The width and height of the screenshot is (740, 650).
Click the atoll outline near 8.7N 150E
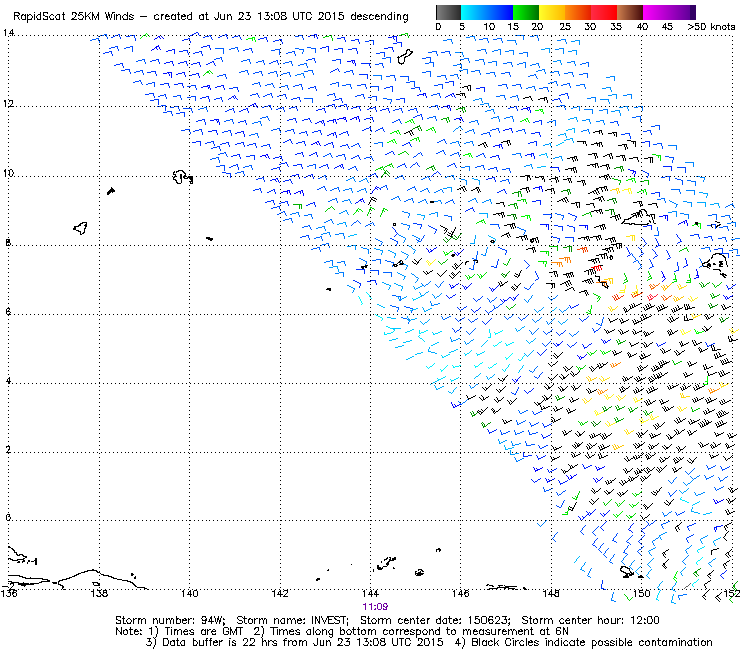click(638, 219)
